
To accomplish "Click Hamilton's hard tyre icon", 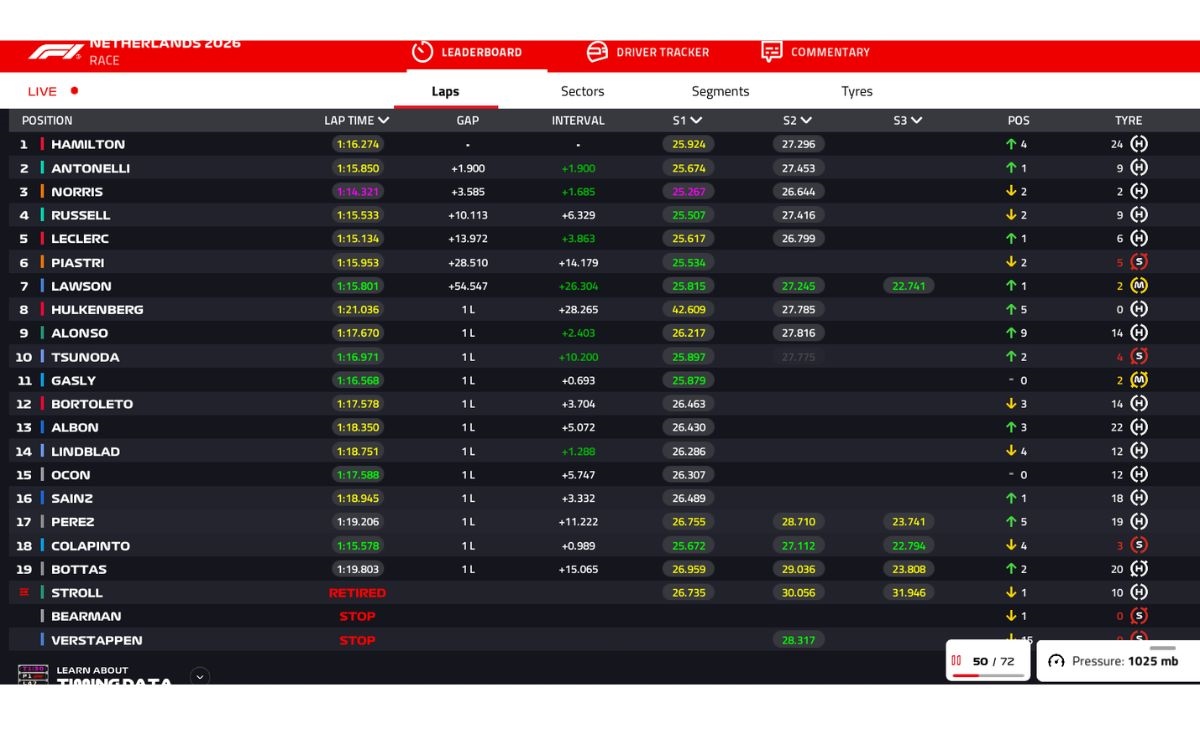I will [x=1138, y=144].
